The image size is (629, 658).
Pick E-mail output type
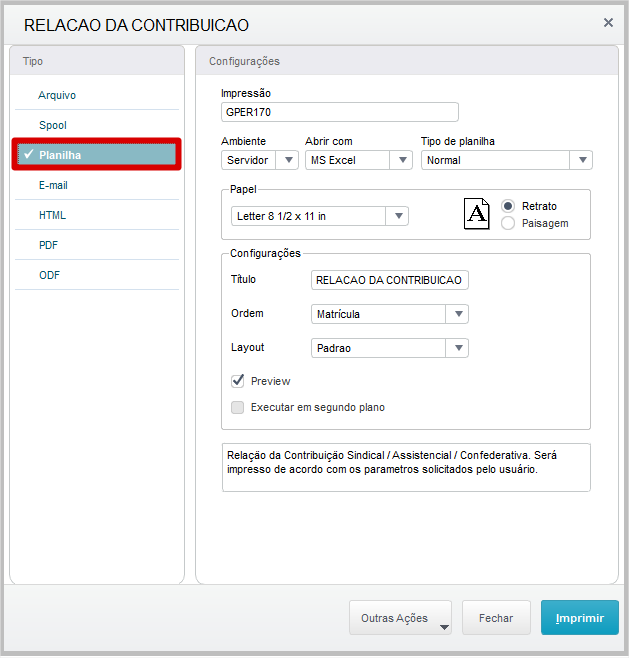pyautogui.click(x=97, y=185)
